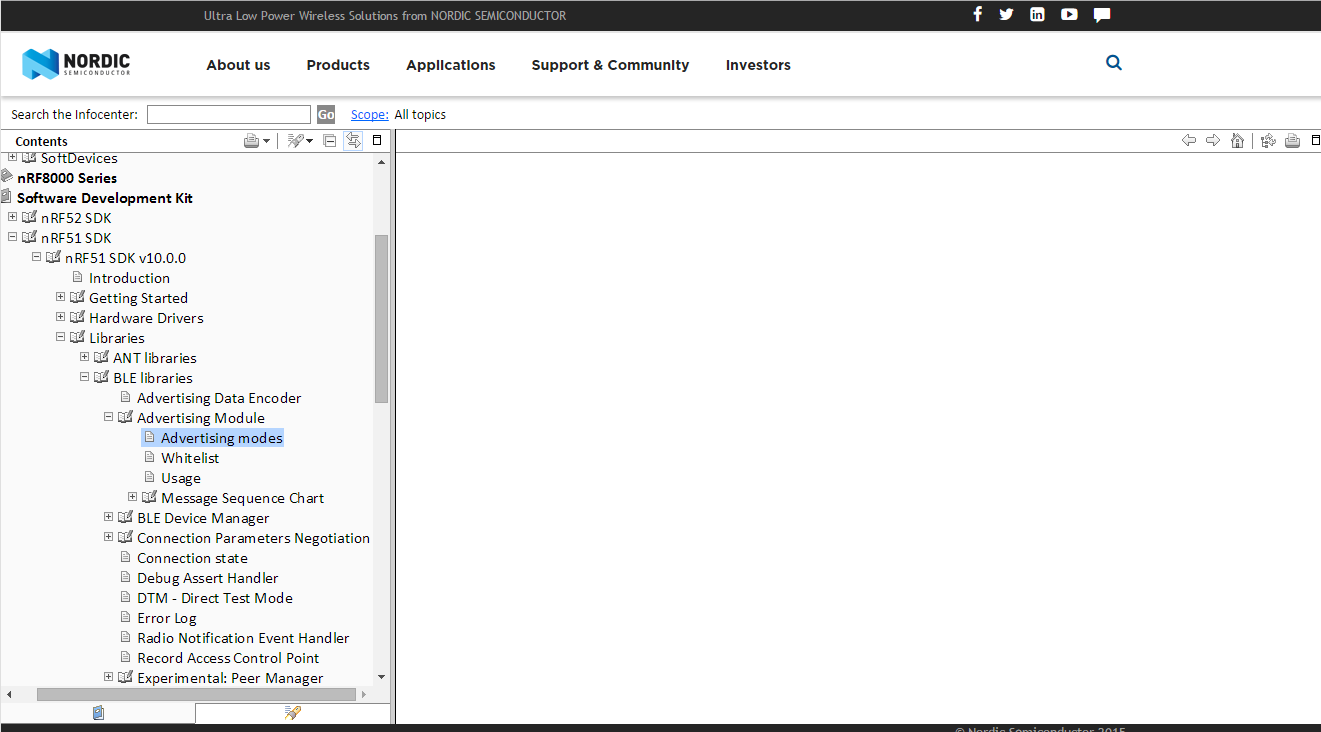Open the Applications menu
Image resolution: width=1321 pixels, height=732 pixels.
451,65
